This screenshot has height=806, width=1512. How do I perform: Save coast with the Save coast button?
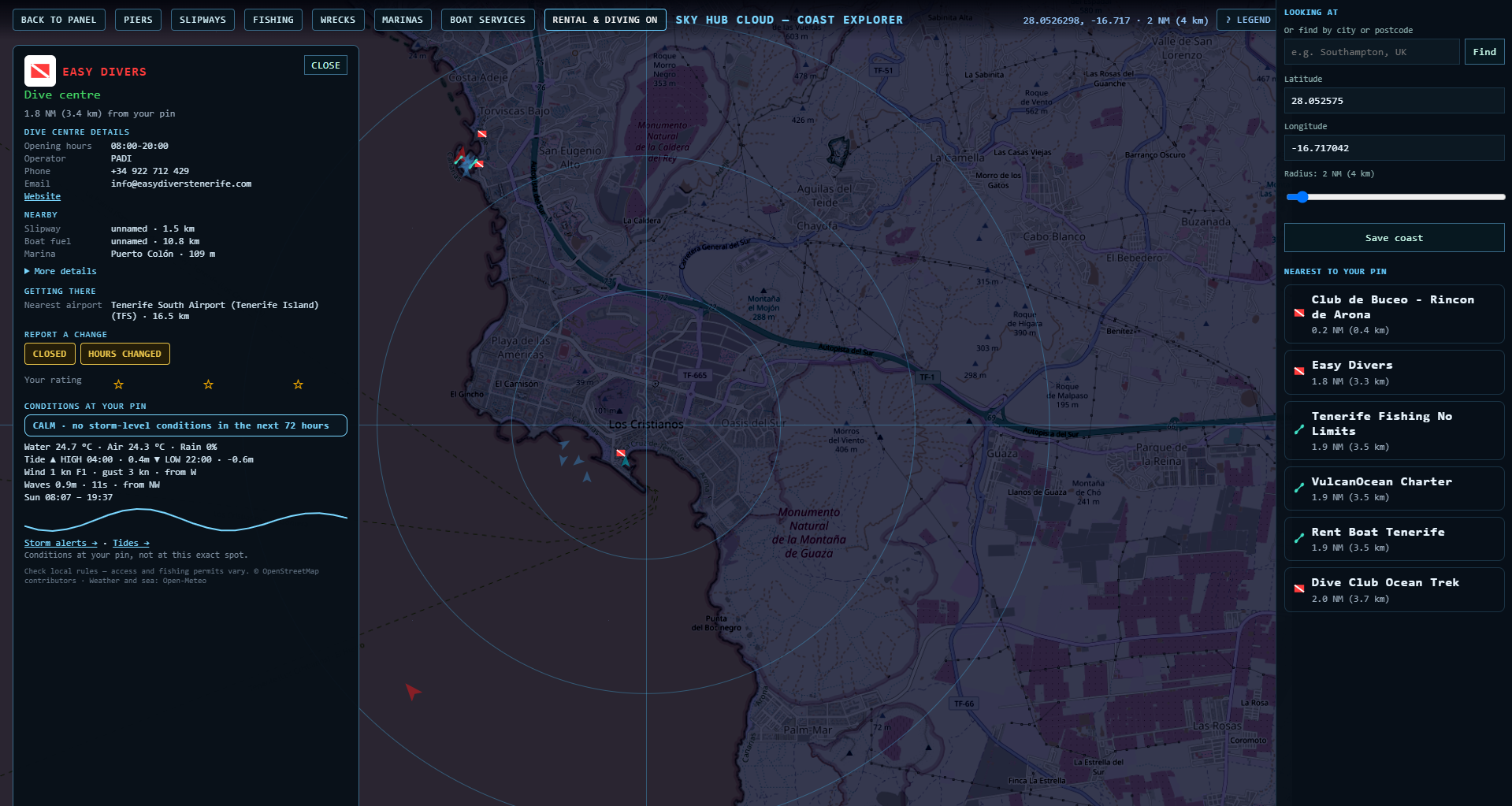1394,238
